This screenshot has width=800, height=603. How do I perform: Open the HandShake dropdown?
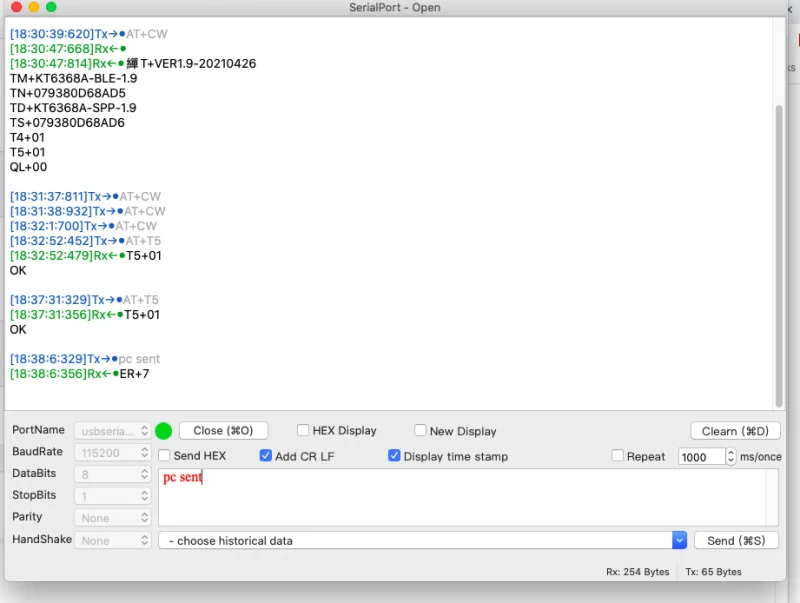tap(113, 540)
